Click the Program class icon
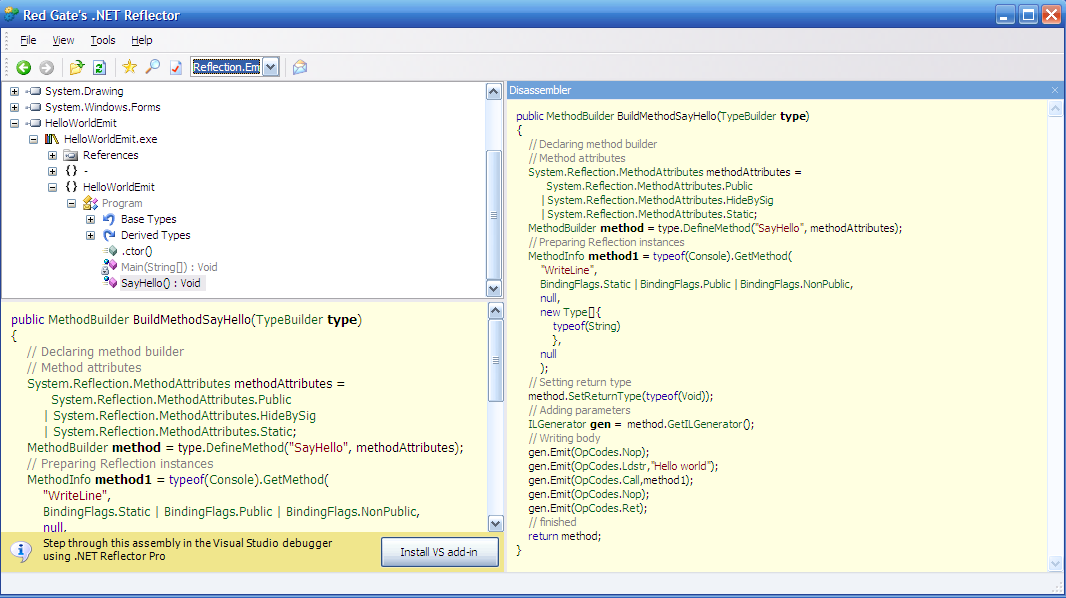Image resolution: width=1066 pixels, height=598 pixels. (x=90, y=203)
